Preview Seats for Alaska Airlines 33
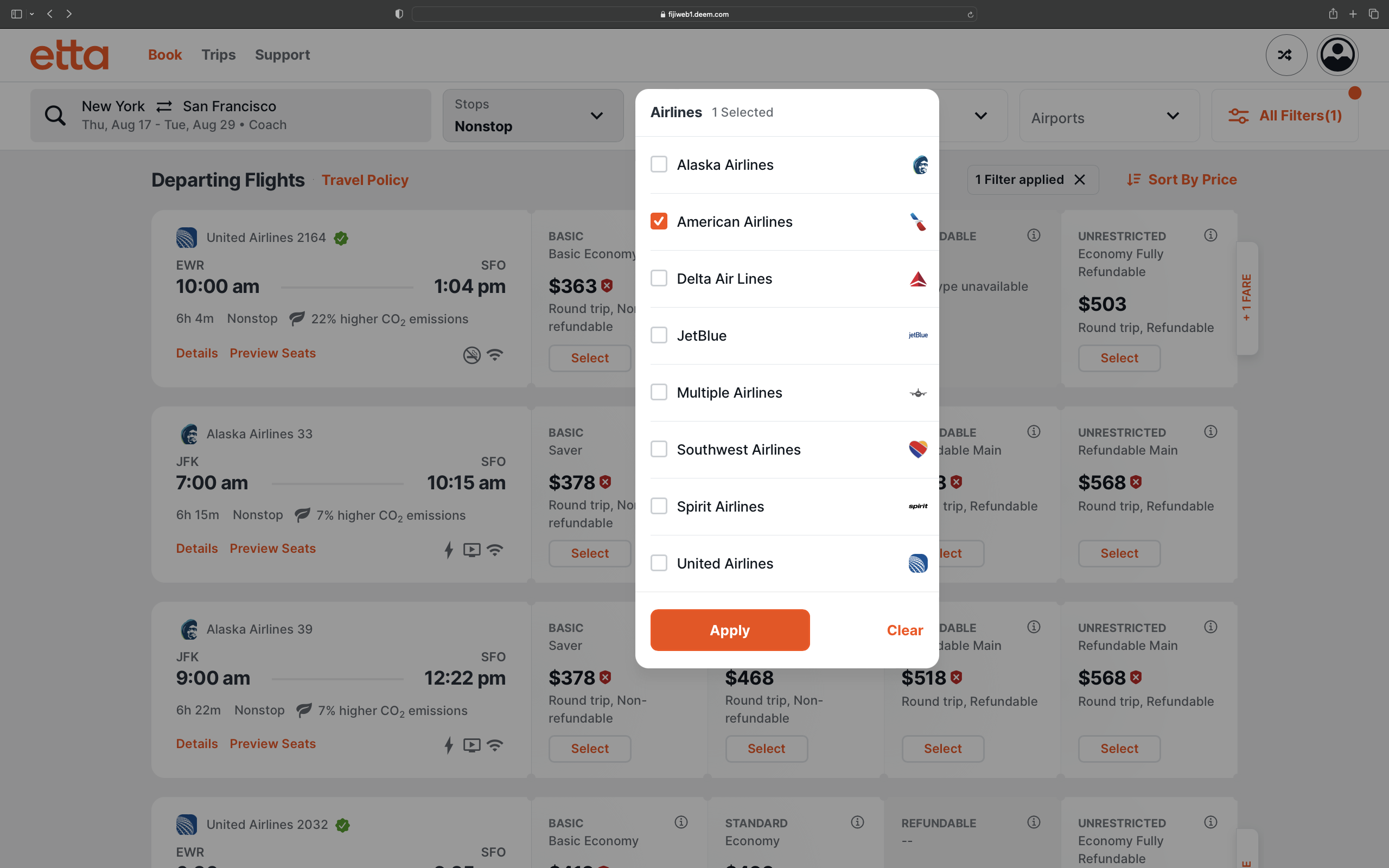The width and height of the screenshot is (1389, 868). [x=272, y=548]
